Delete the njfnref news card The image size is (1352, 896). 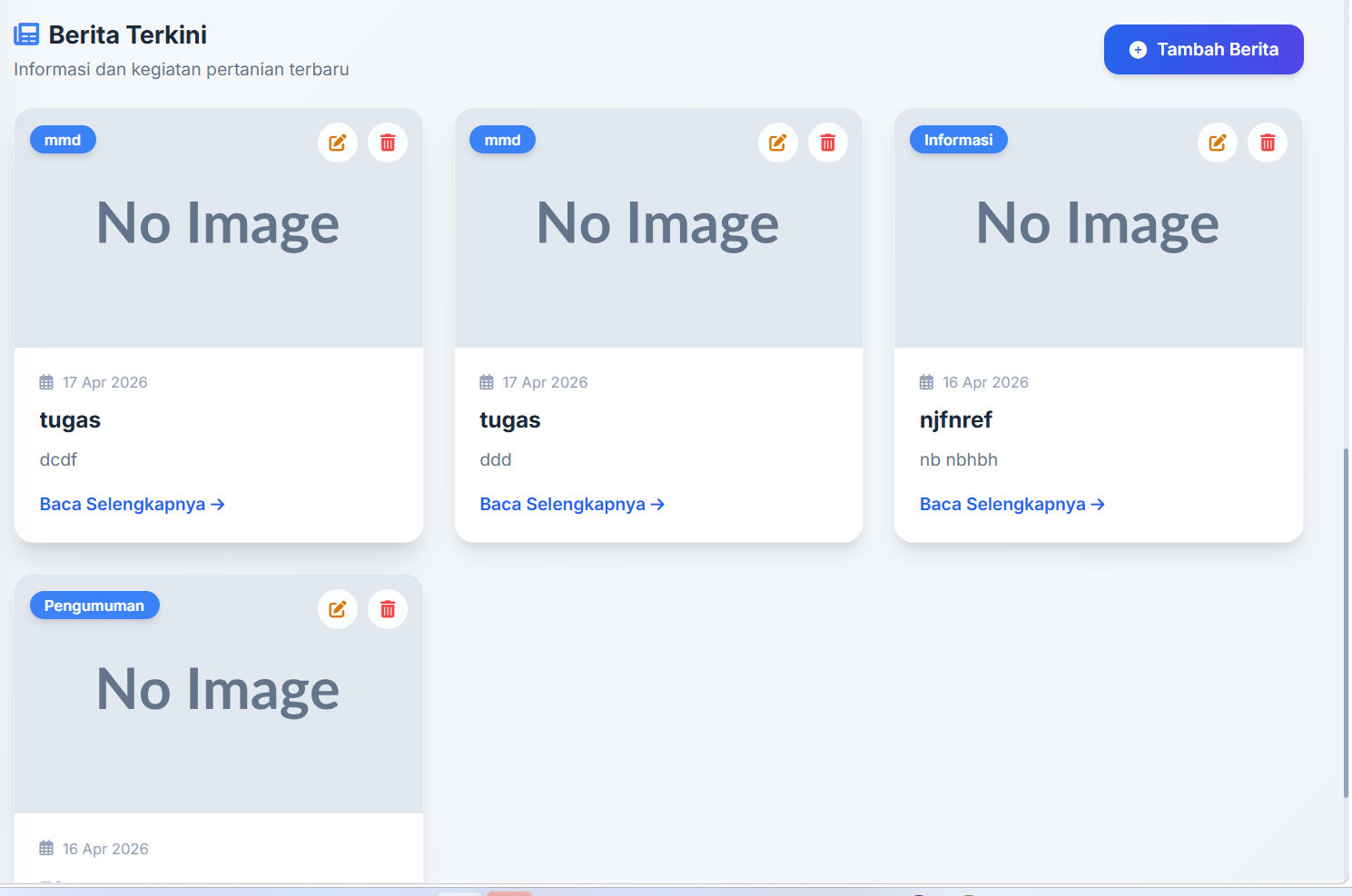tap(1268, 143)
